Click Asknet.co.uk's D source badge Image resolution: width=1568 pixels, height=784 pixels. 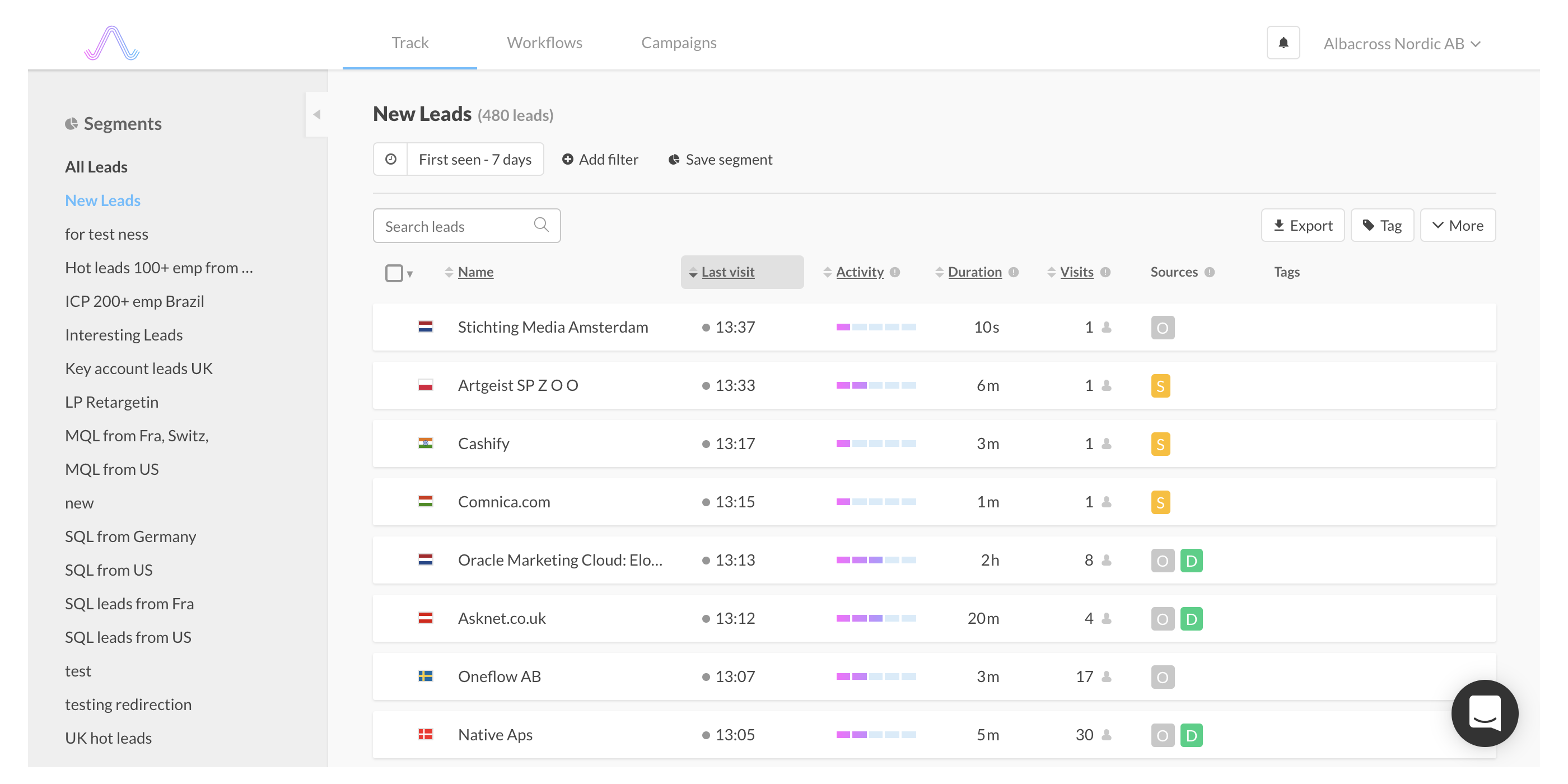(x=1191, y=619)
